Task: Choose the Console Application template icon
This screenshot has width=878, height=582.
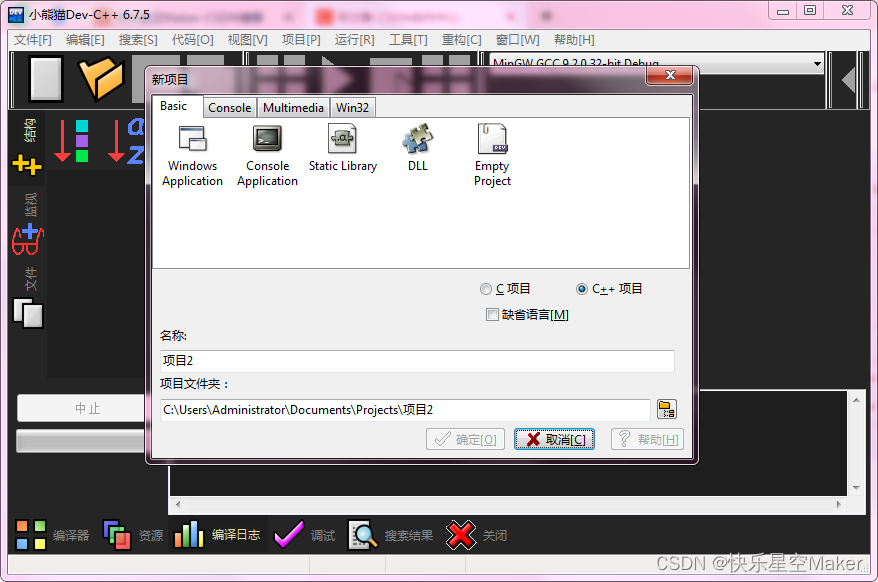Action: (x=267, y=138)
